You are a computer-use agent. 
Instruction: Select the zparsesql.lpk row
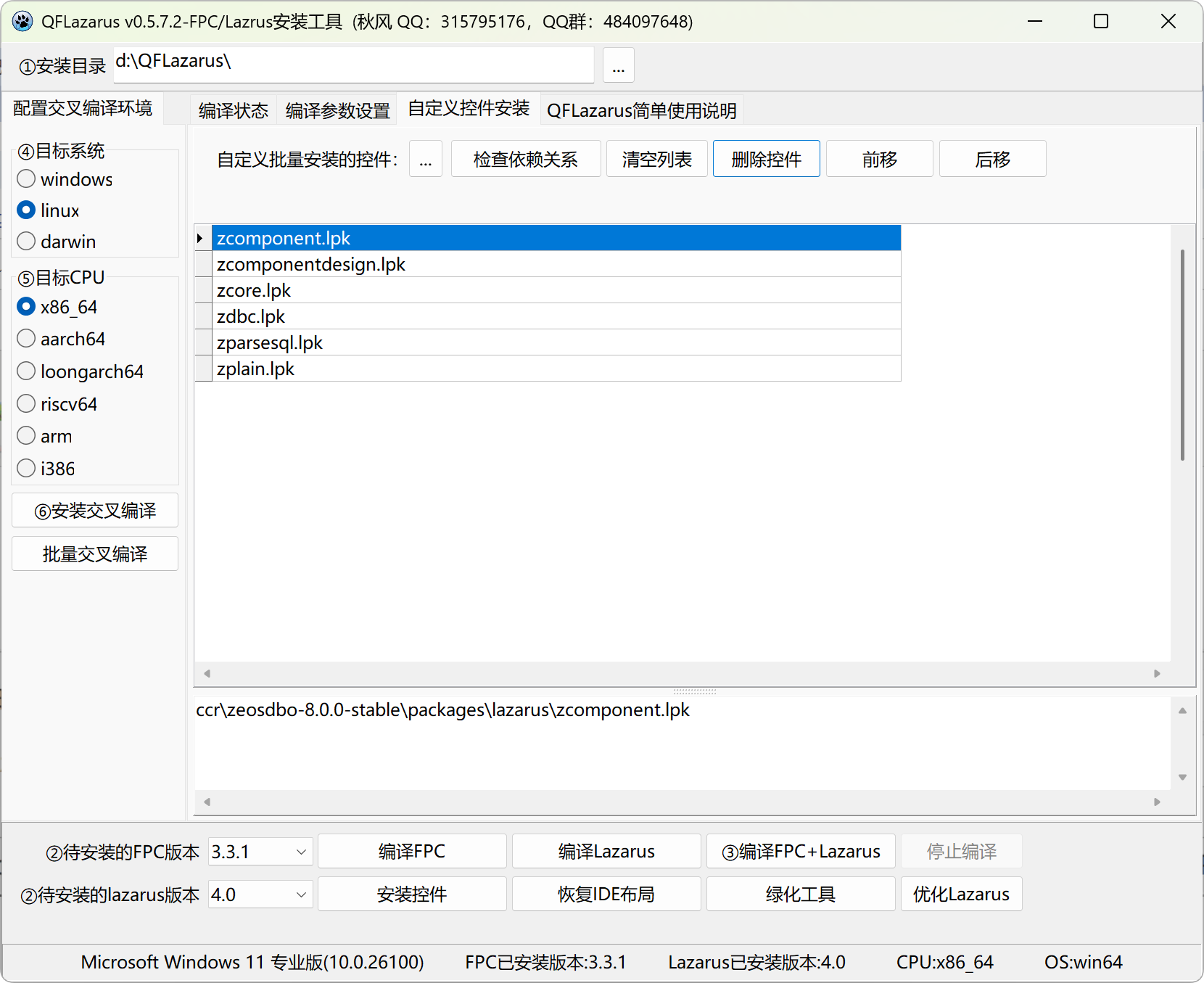556,342
